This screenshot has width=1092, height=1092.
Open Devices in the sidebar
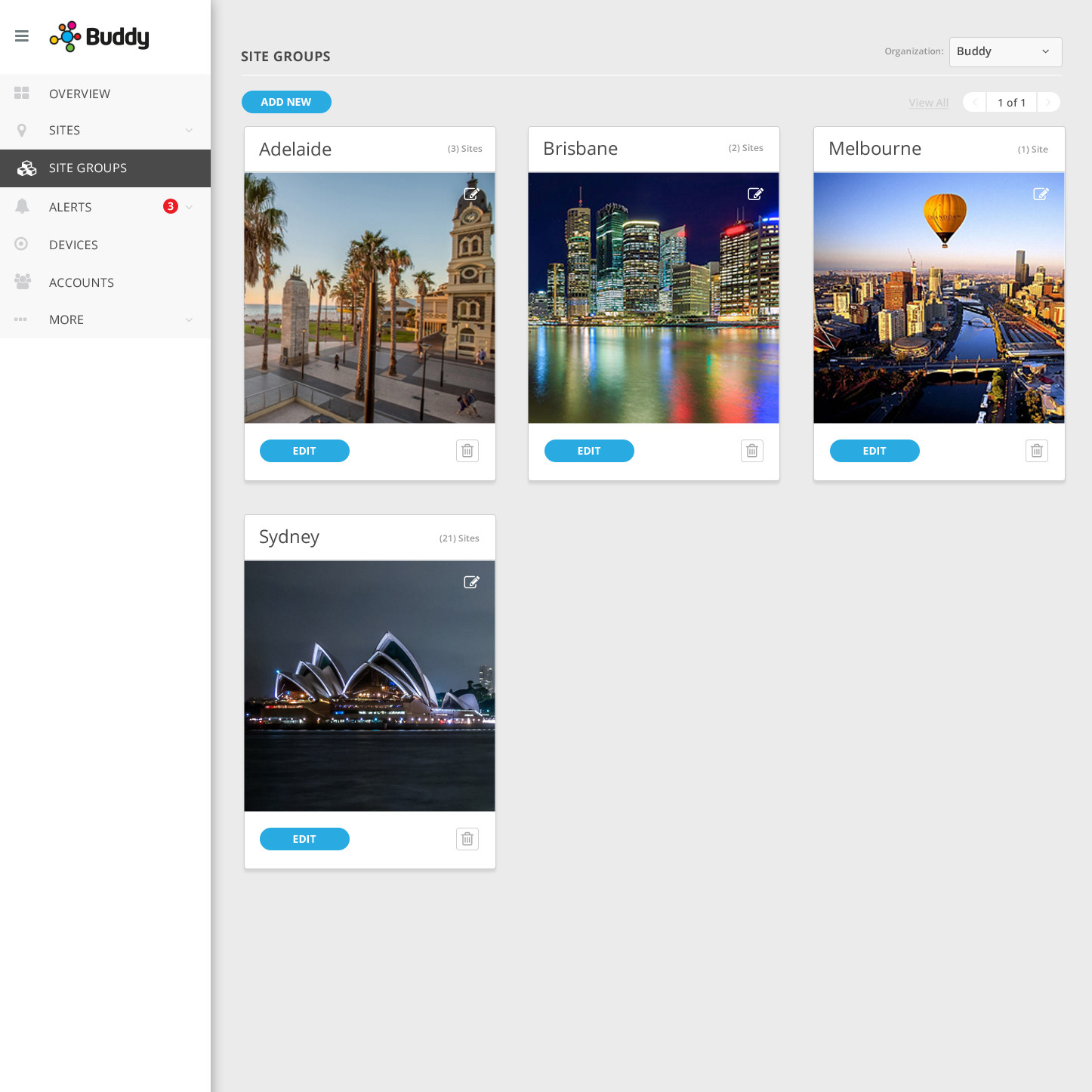point(105,244)
